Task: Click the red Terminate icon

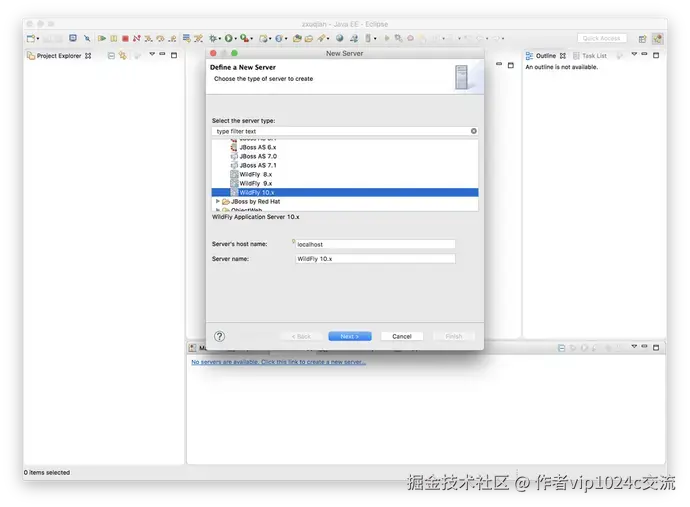Action: click(x=125, y=38)
